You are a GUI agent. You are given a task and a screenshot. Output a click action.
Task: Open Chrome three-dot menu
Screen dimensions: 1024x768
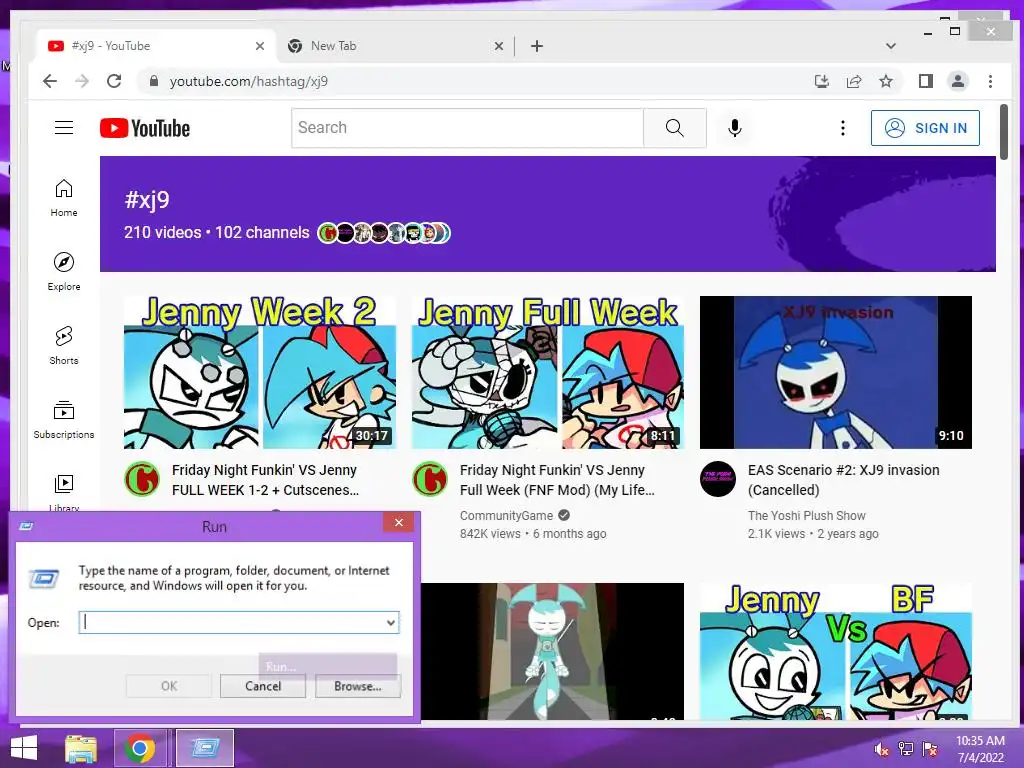point(990,81)
